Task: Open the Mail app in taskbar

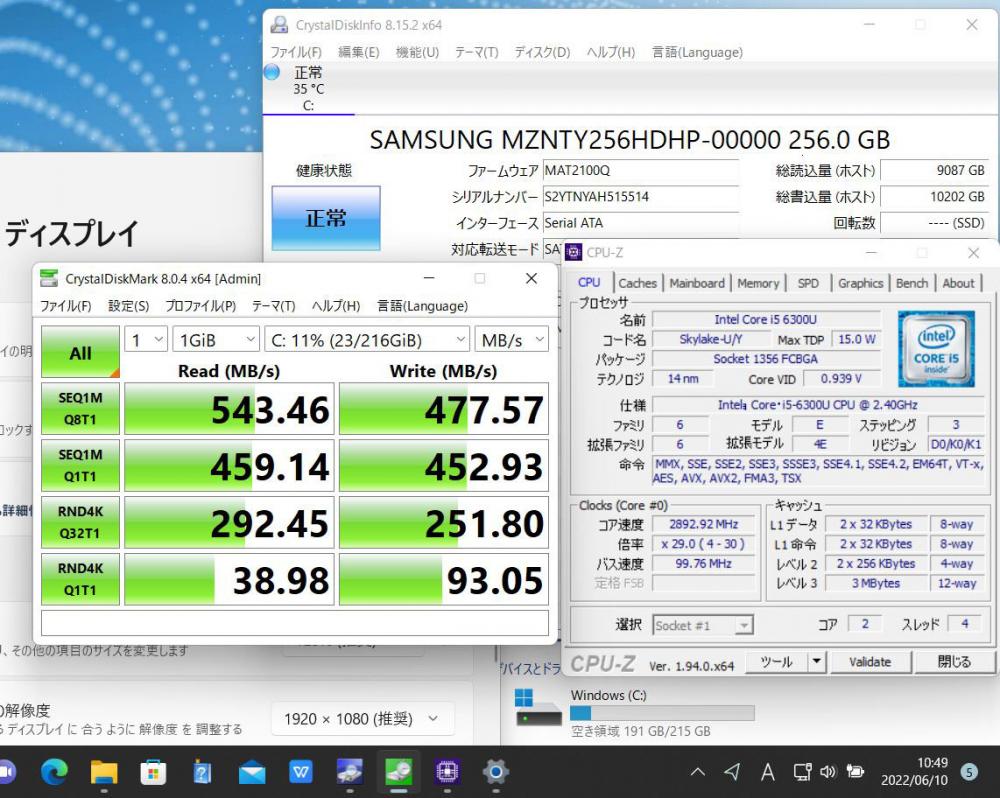Action: pyautogui.click(x=252, y=772)
